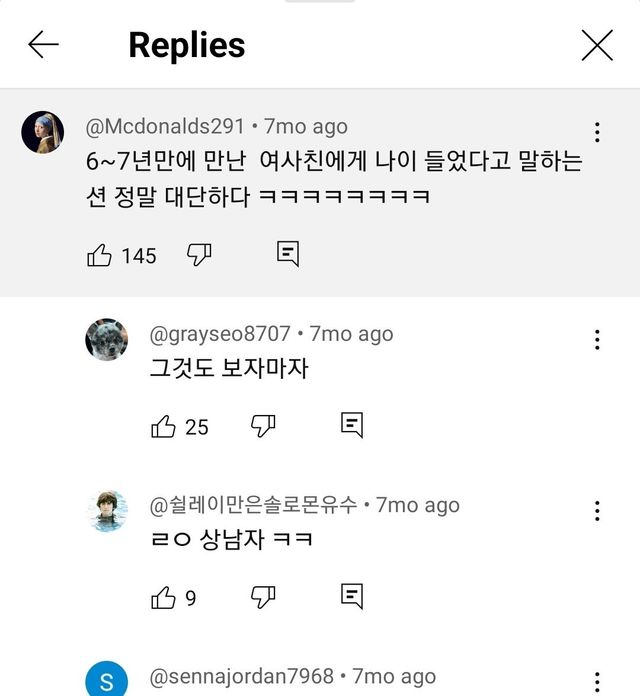Reply to the @Mcdonalds291 comment
The height and width of the screenshot is (696, 640).
click(x=288, y=254)
